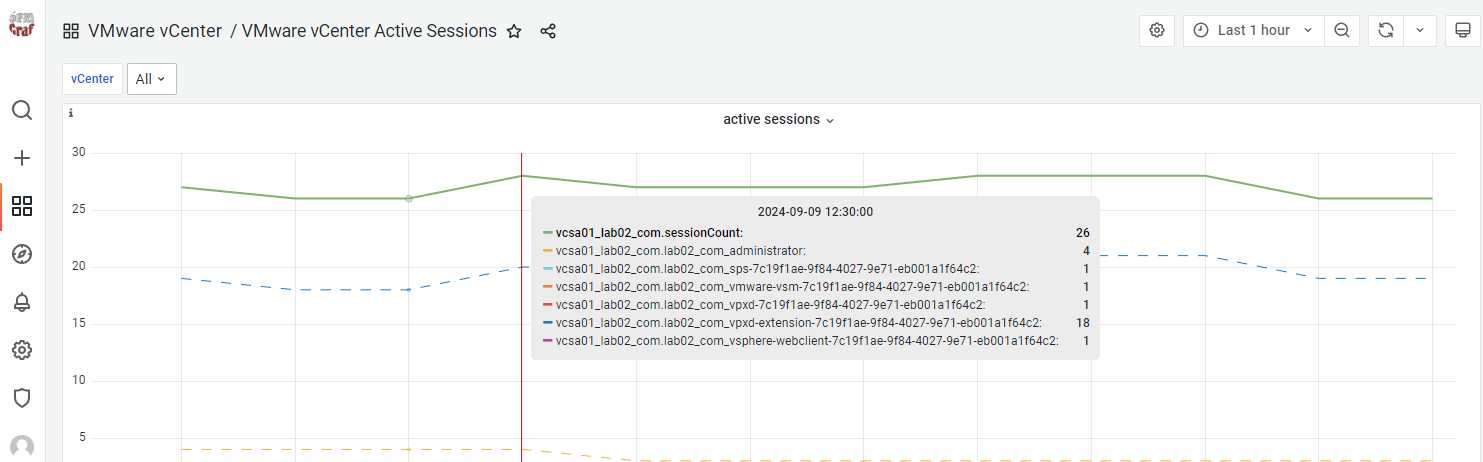Click the vsphere-webclient series in tooltip
This screenshot has width=1483, height=462.
(x=807, y=341)
